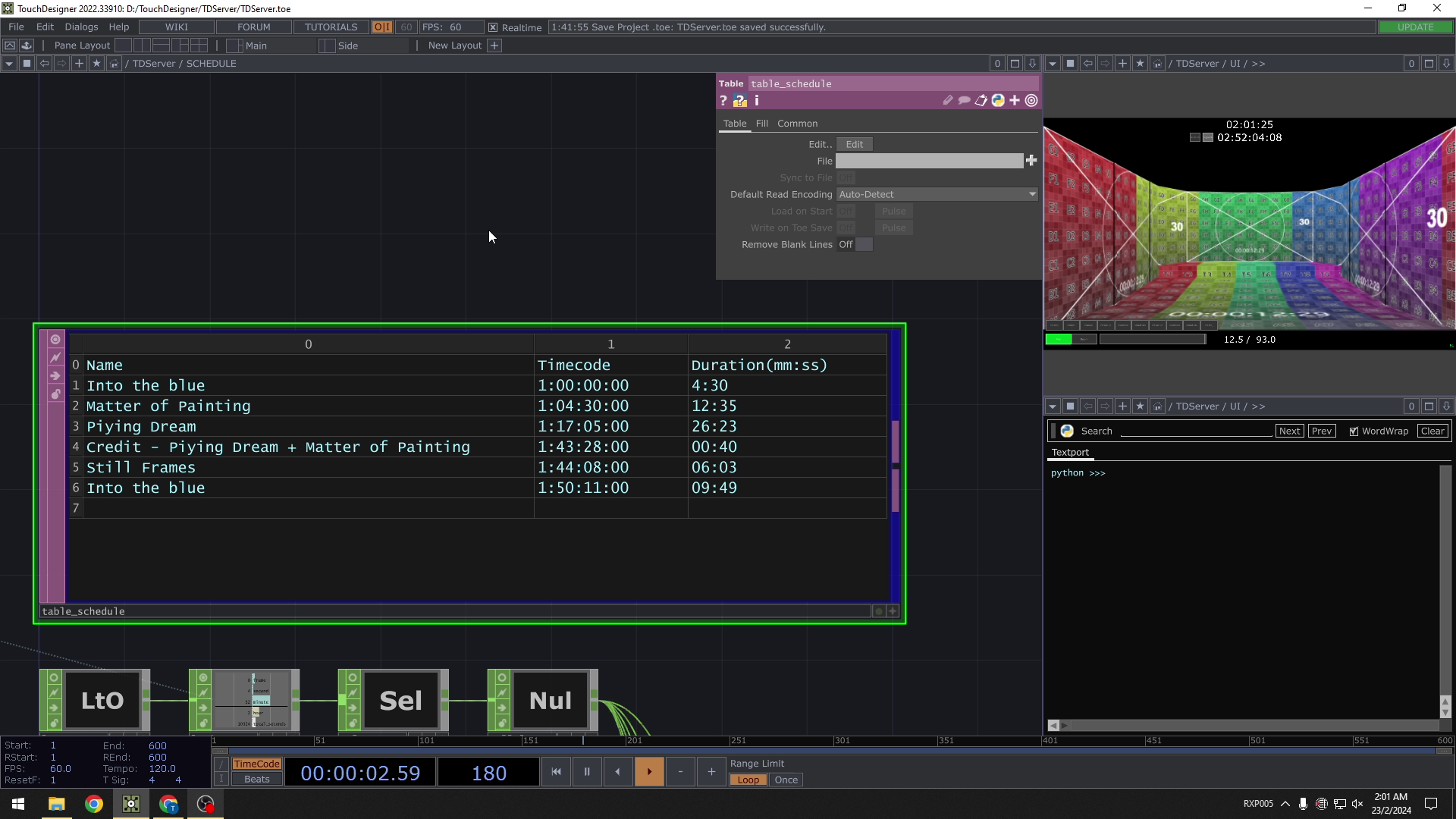Click the Python icon in the parameter header
The width and height of the screenshot is (1456, 819).
pos(998,101)
